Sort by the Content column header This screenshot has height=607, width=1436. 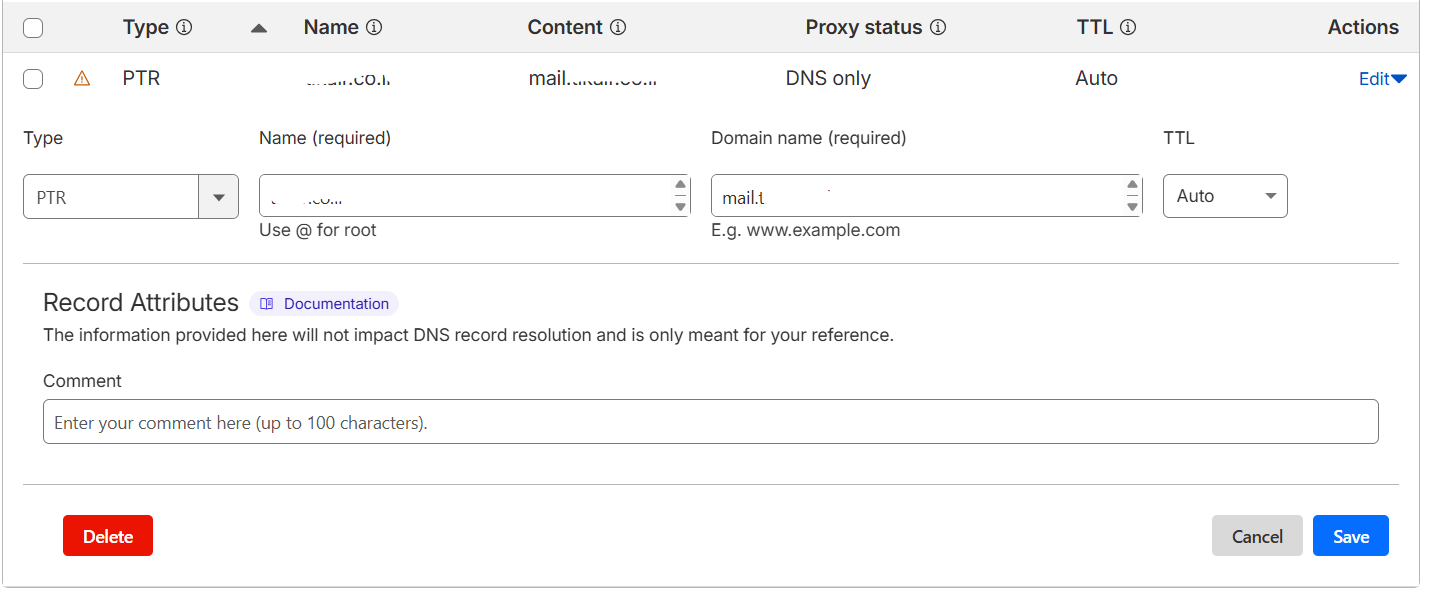click(x=565, y=28)
